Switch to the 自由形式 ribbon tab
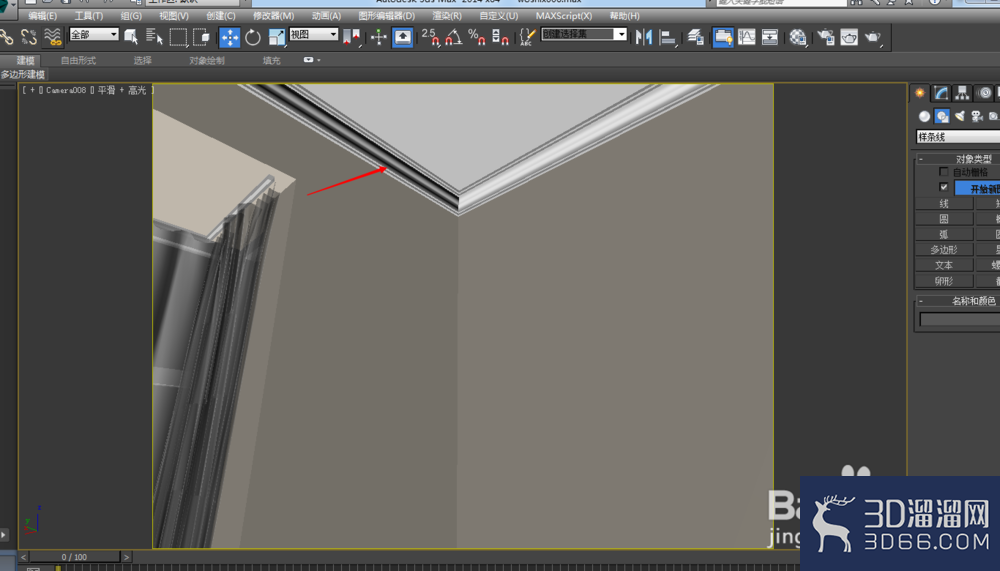Screen dimensions: 1000x571 (x=78, y=61)
